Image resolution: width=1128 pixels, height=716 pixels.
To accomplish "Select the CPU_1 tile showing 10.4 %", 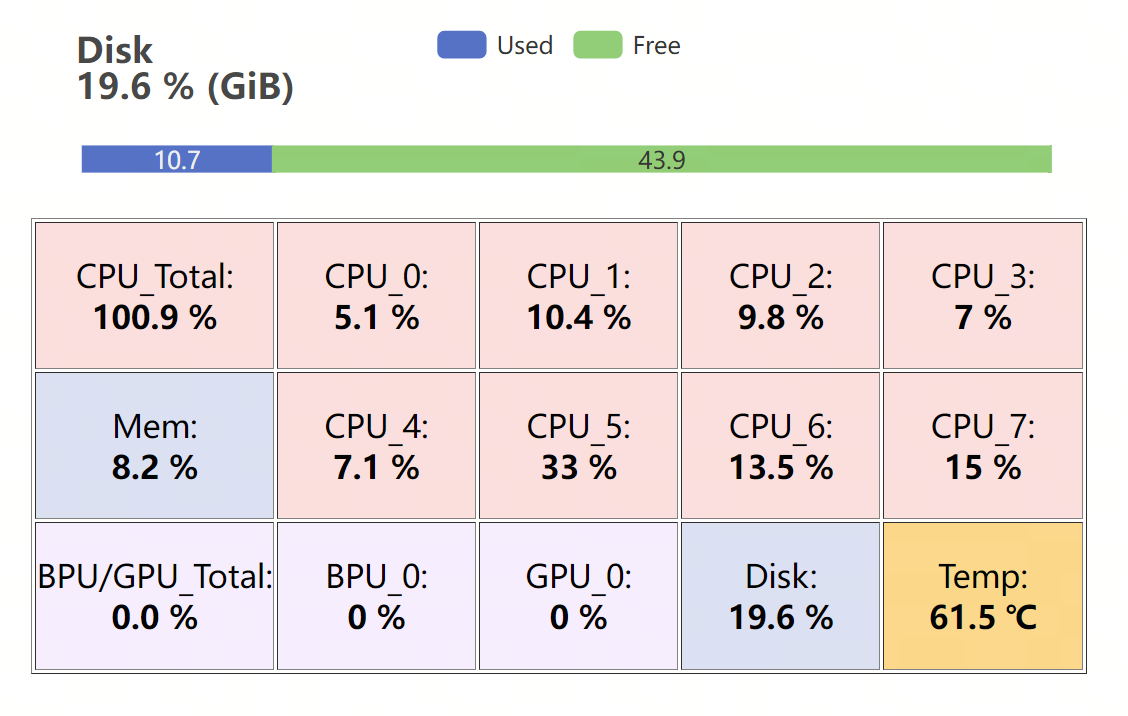I will (578, 295).
